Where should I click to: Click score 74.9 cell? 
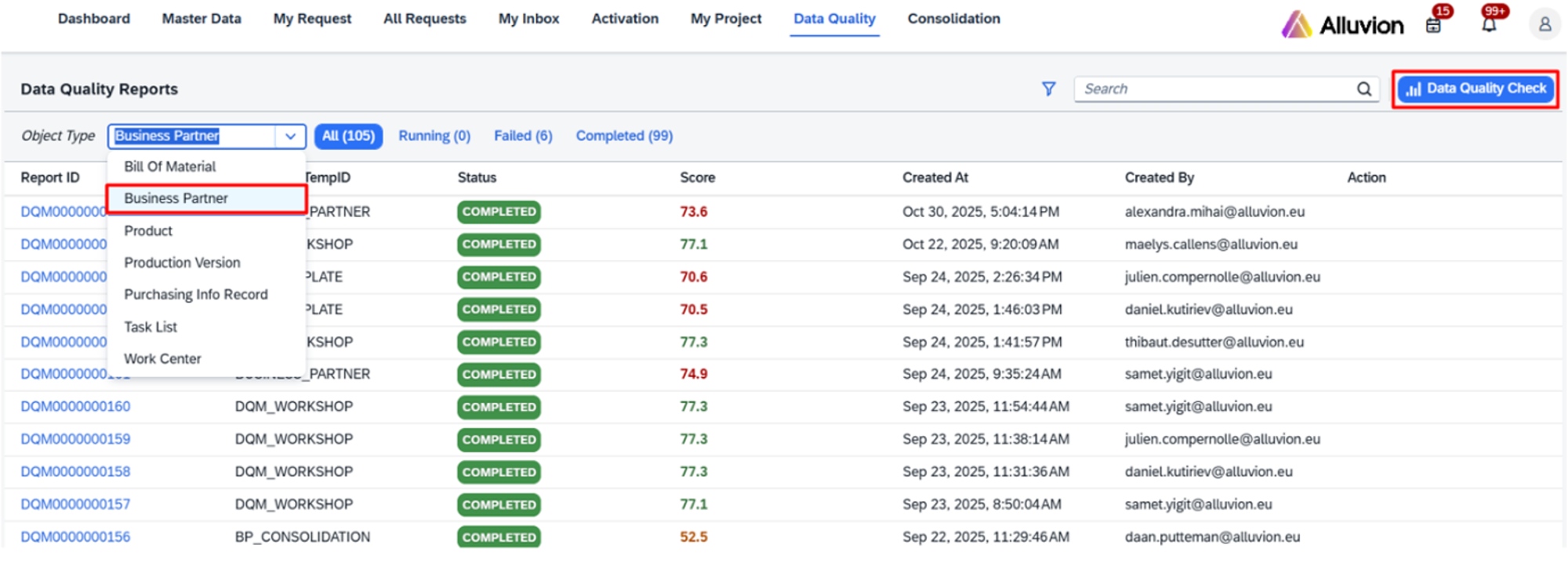click(x=694, y=374)
